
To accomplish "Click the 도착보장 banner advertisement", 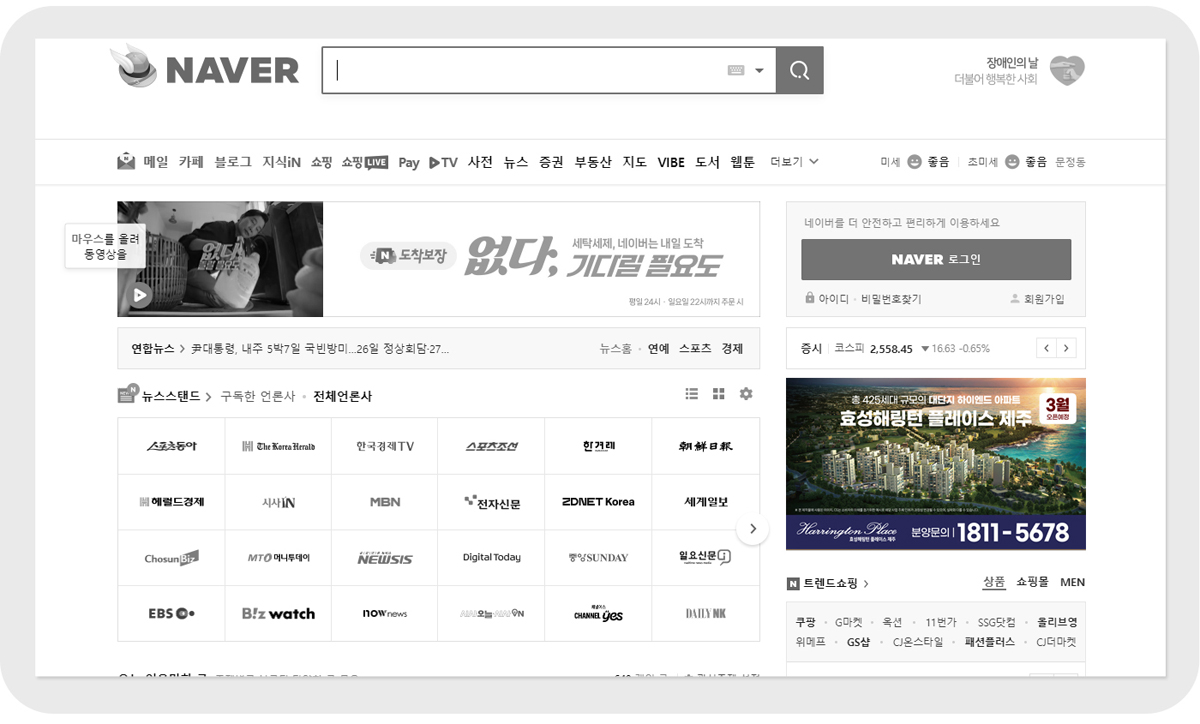I will (x=541, y=259).
